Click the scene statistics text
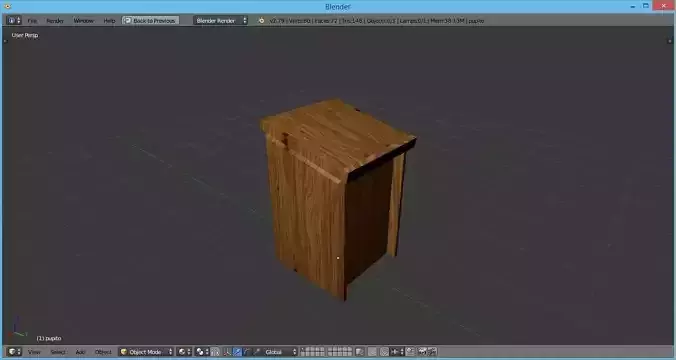 (377, 21)
